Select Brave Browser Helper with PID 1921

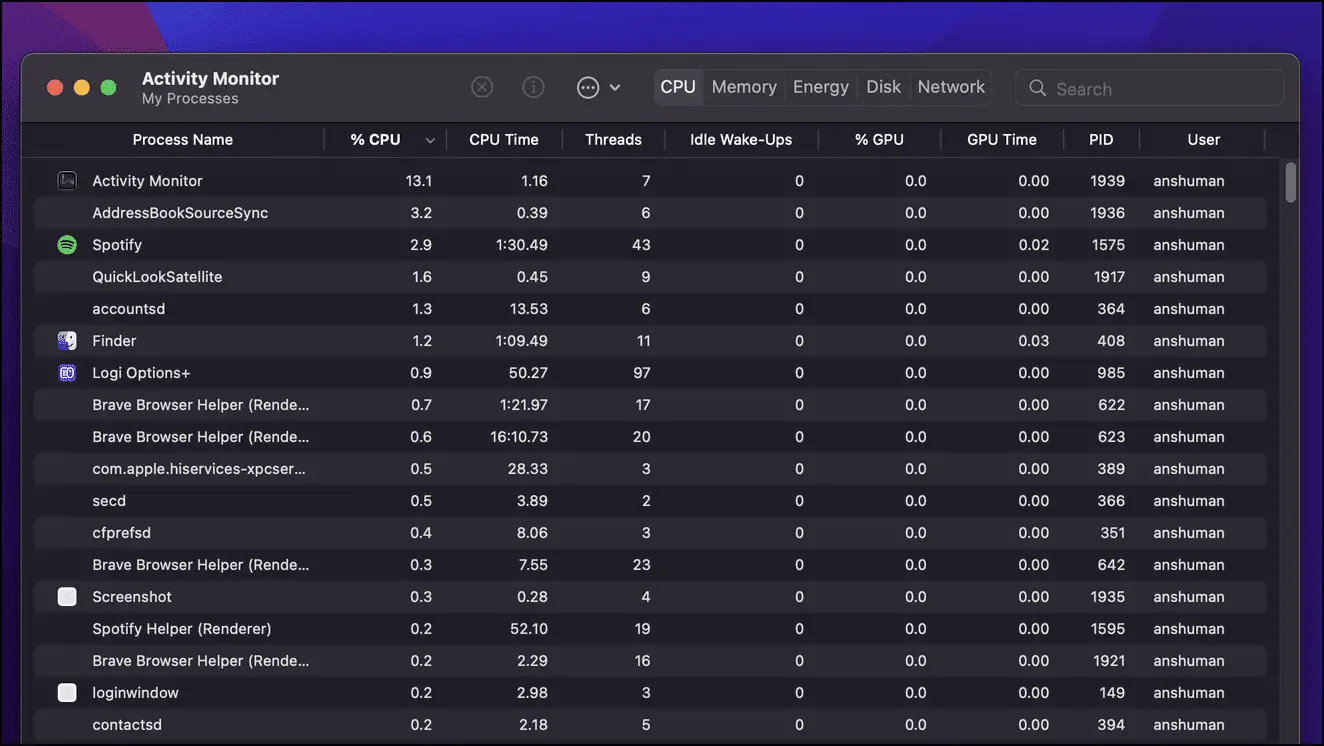[x=650, y=661]
